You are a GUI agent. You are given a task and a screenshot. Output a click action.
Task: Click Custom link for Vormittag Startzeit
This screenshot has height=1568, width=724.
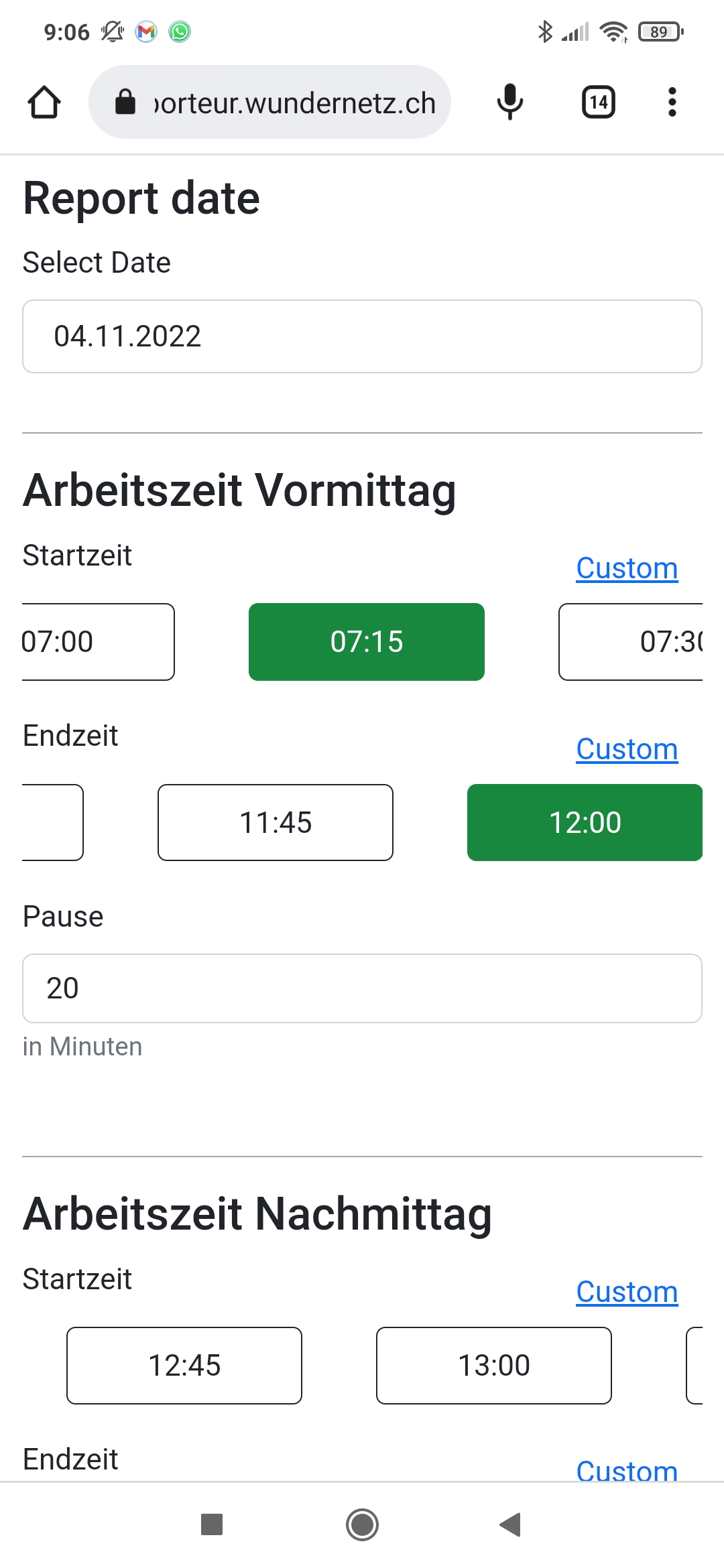pos(627,568)
